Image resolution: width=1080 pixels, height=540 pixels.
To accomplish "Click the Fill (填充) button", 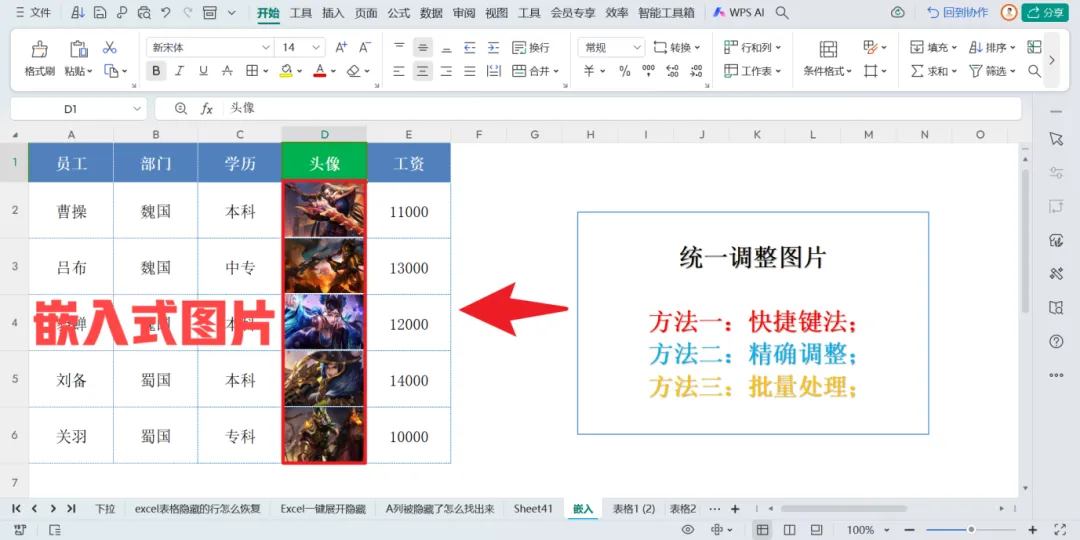I will click(934, 48).
